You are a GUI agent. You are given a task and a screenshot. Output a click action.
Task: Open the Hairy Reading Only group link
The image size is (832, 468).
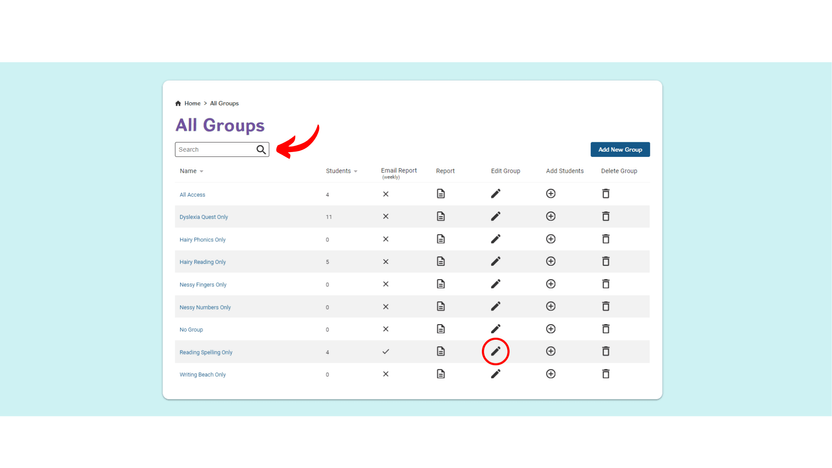click(x=203, y=262)
